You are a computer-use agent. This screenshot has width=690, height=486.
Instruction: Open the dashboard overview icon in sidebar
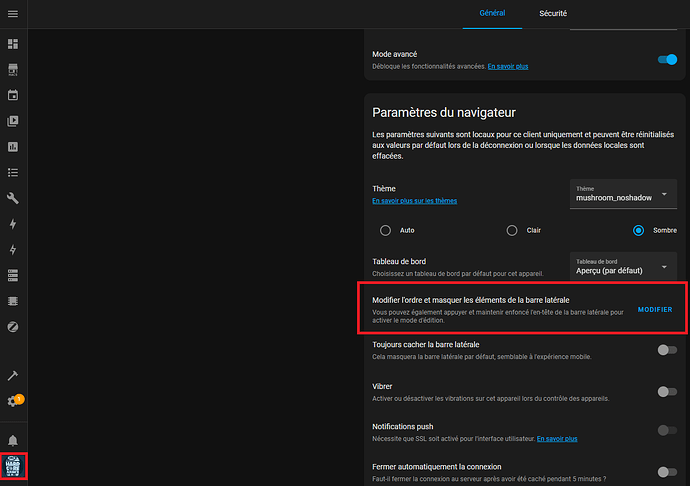(13, 44)
